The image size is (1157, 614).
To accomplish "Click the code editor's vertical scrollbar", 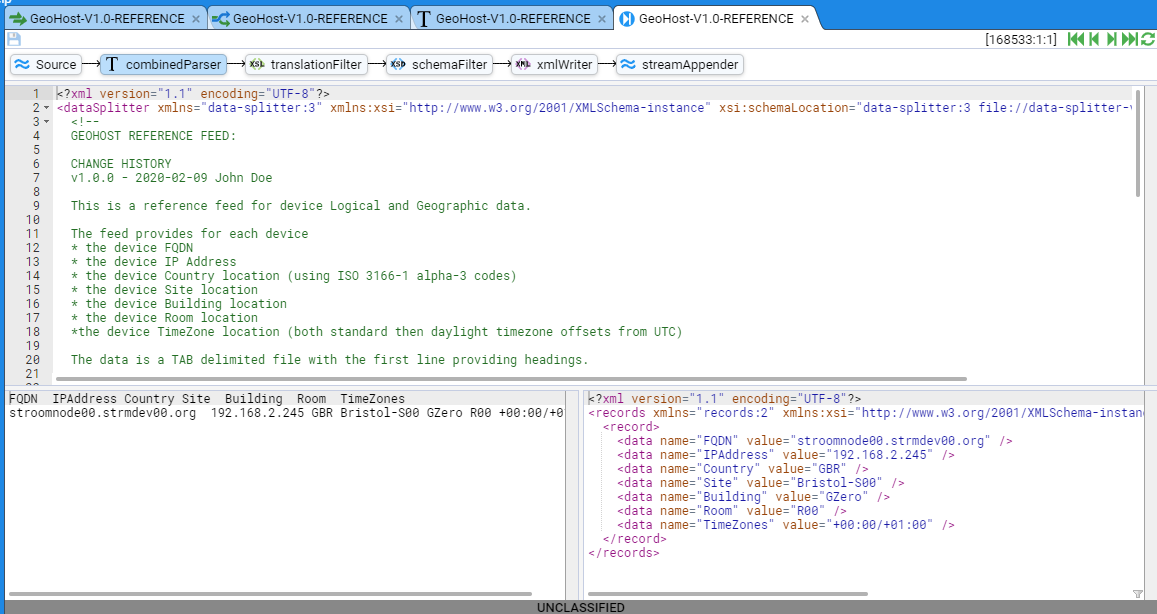I will tap(1138, 145).
